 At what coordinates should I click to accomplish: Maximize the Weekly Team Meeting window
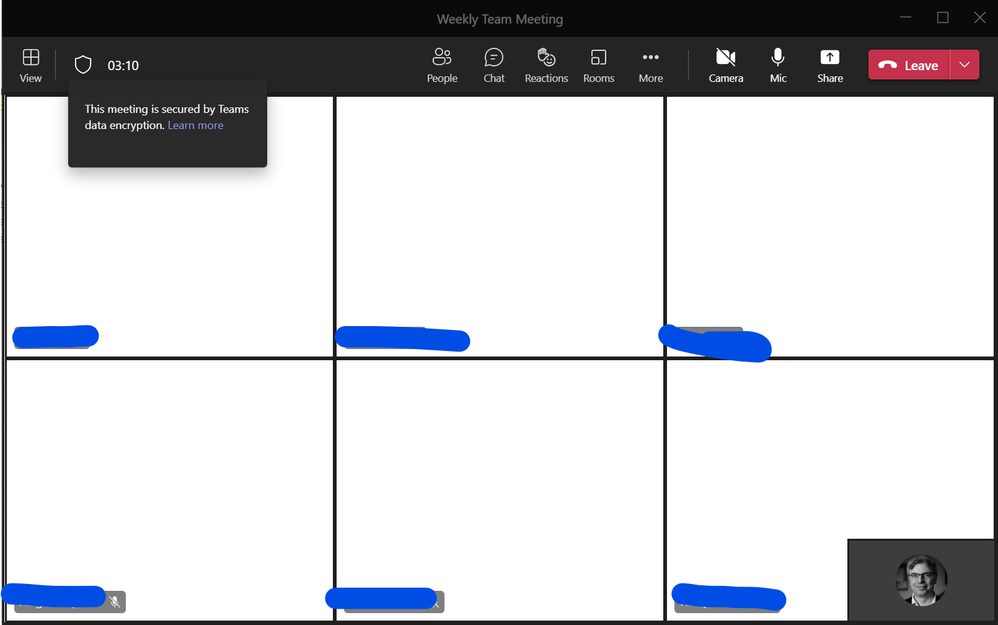pyautogui.click(x=943, y=18)
